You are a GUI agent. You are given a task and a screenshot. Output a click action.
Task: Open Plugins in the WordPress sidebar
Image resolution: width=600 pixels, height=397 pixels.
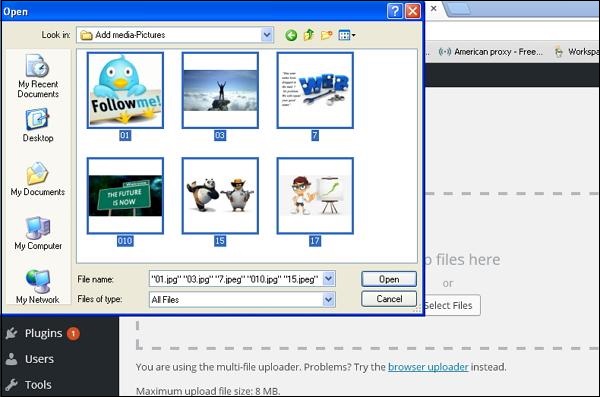coord(43,333)
